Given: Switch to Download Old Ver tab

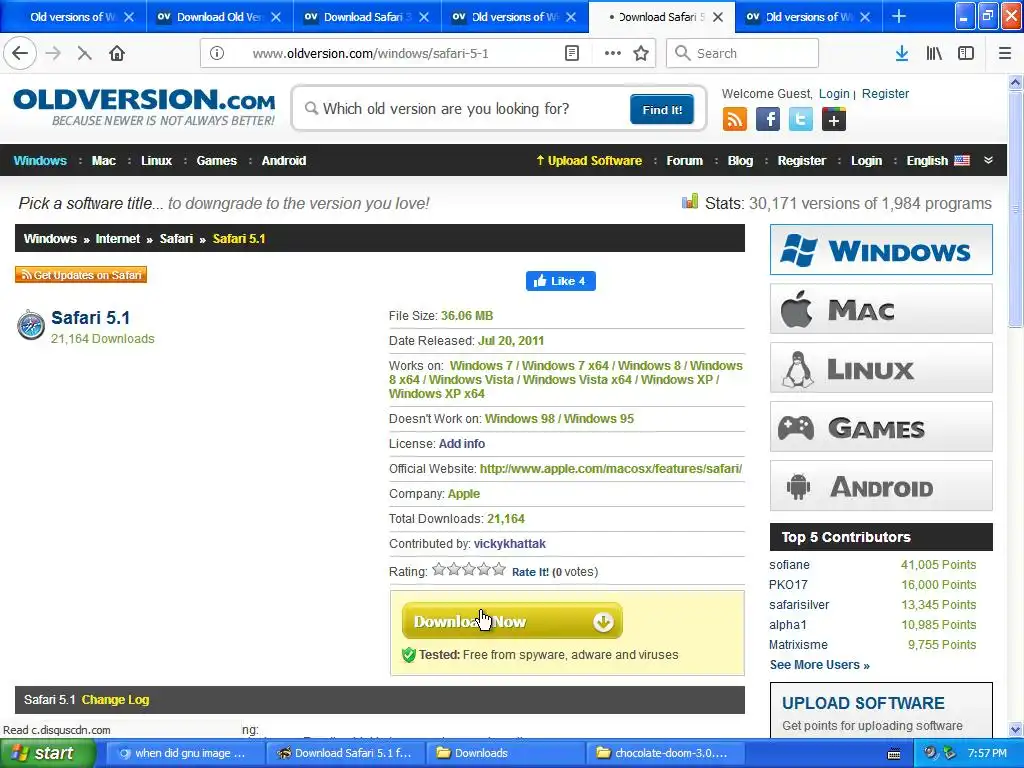Looking at the screenshot, I should coord(220,17).
